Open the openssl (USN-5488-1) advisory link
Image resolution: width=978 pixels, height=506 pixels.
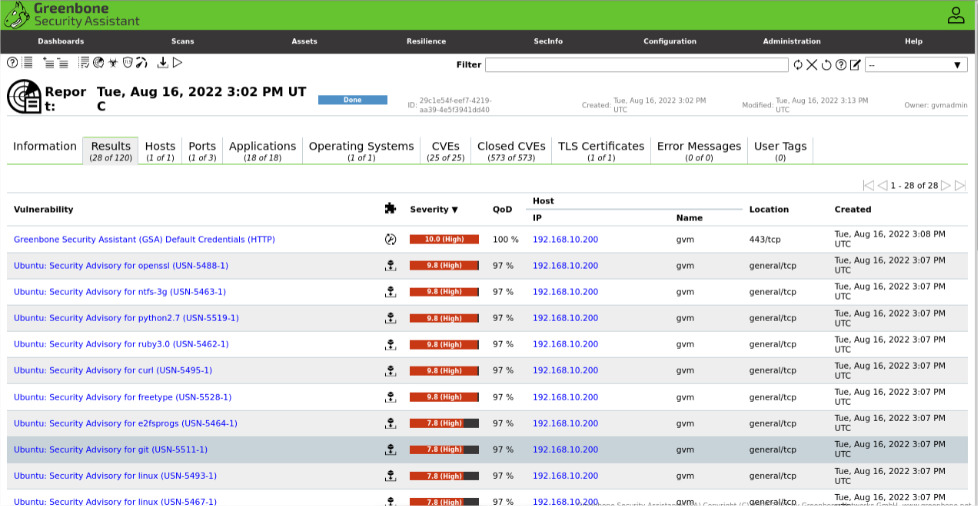[121, 266]
